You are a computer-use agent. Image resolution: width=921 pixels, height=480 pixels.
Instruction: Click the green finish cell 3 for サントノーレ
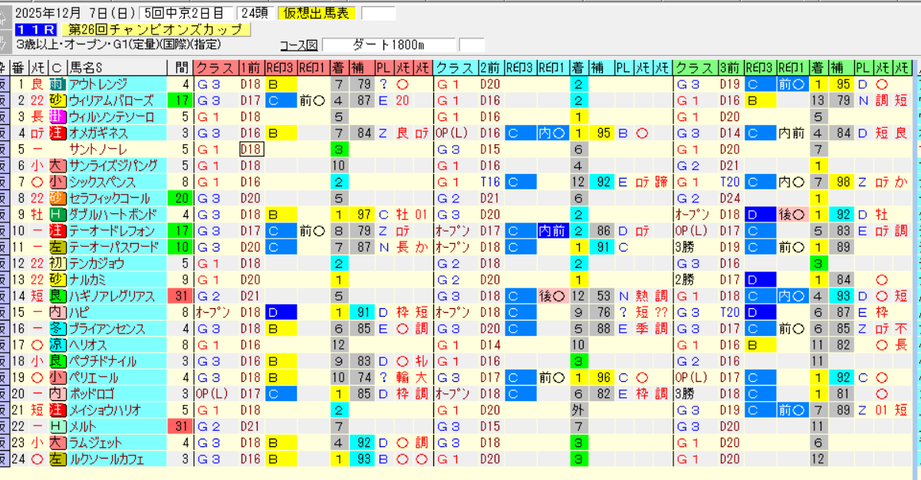(338, 149)
